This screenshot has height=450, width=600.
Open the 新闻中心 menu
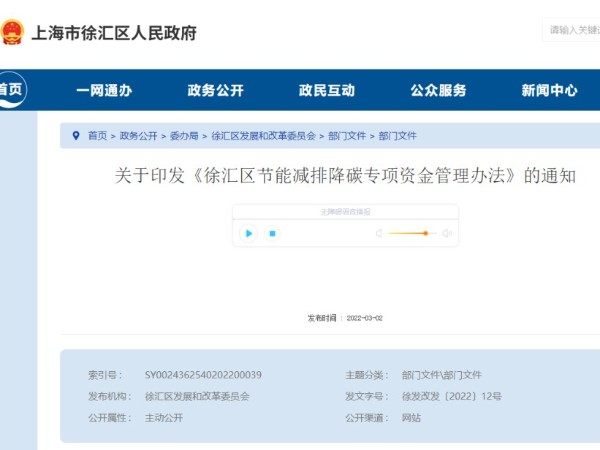tap(549, 90)
